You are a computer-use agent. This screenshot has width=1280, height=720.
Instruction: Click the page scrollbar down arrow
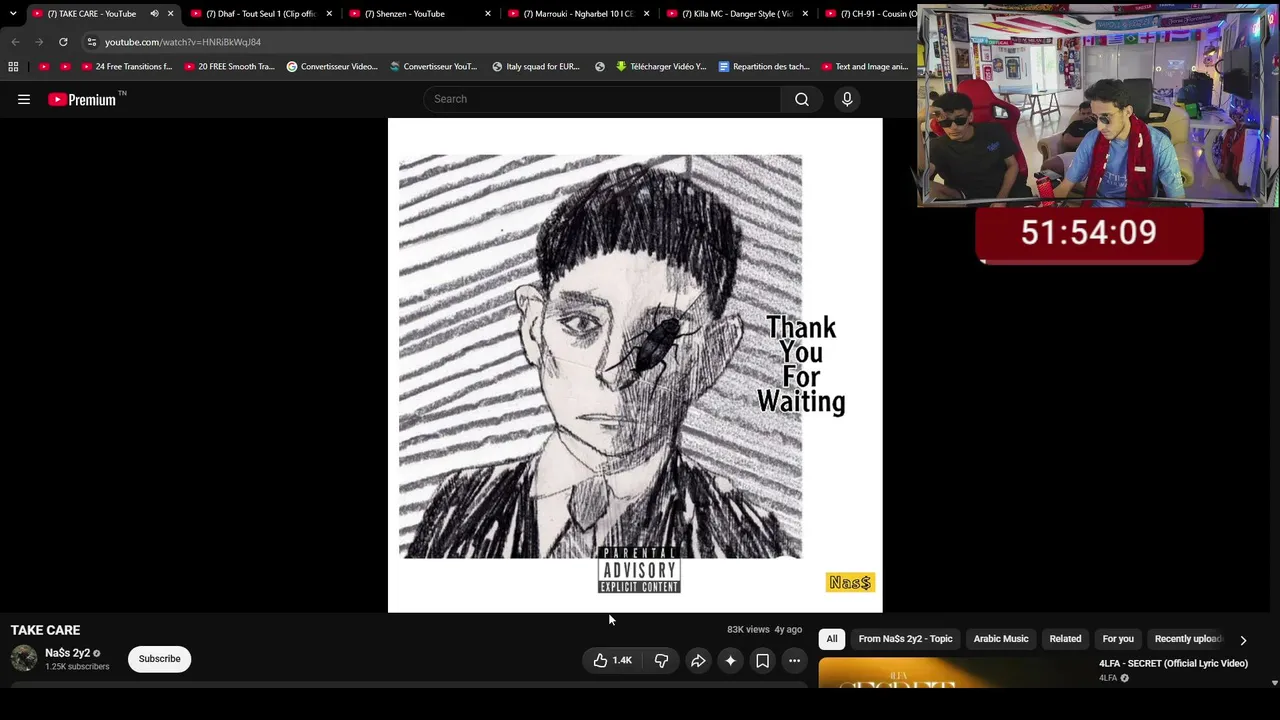point(1274,683)
